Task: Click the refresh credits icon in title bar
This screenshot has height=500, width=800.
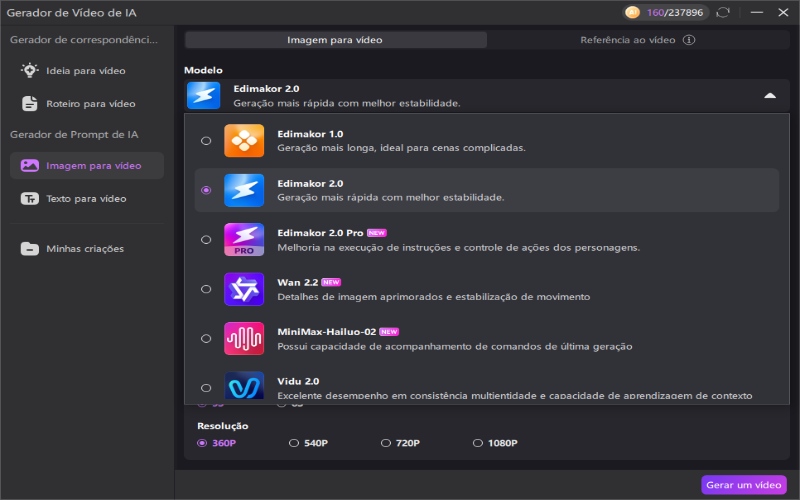Action: [723, 13]
